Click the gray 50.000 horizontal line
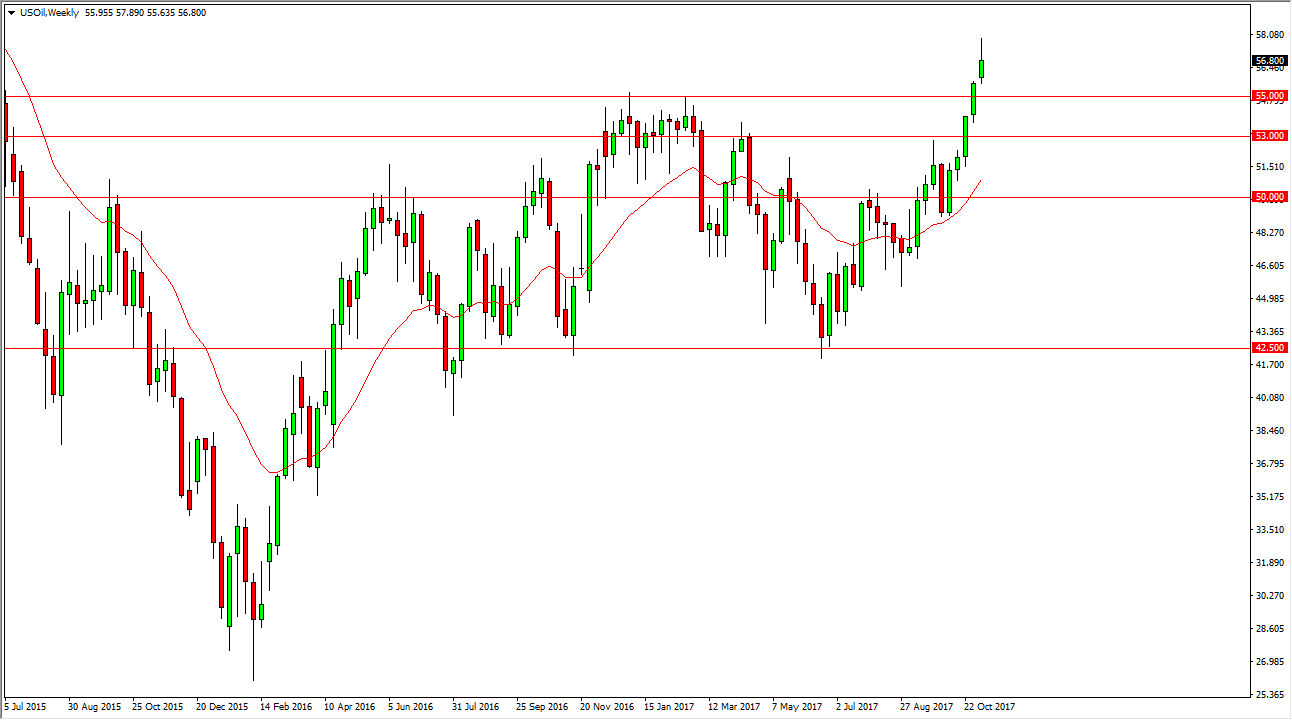The image size is (1292, 720). [600, 197]
